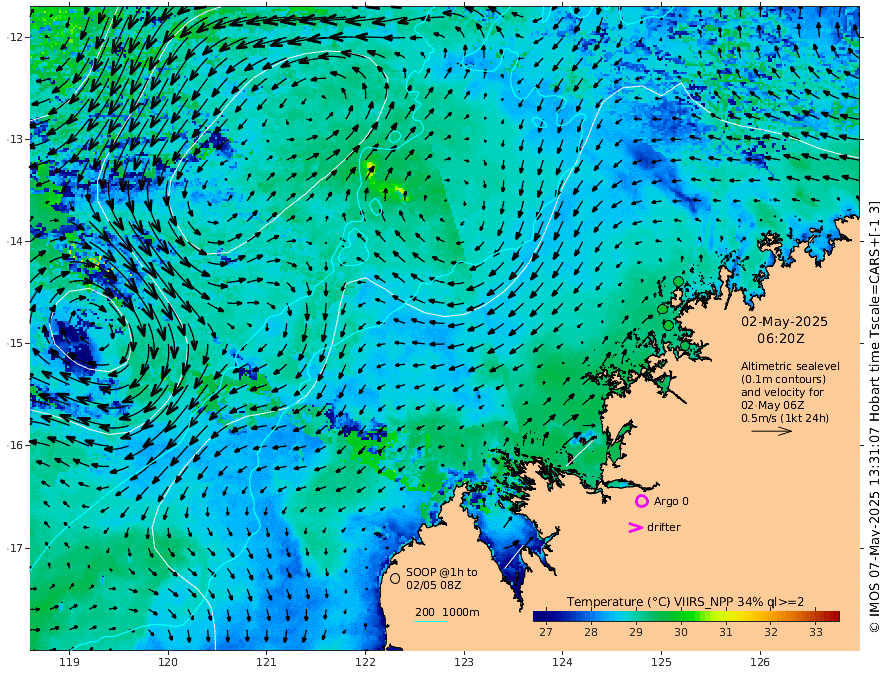Click latitude axis label -15

click(15, 343)
